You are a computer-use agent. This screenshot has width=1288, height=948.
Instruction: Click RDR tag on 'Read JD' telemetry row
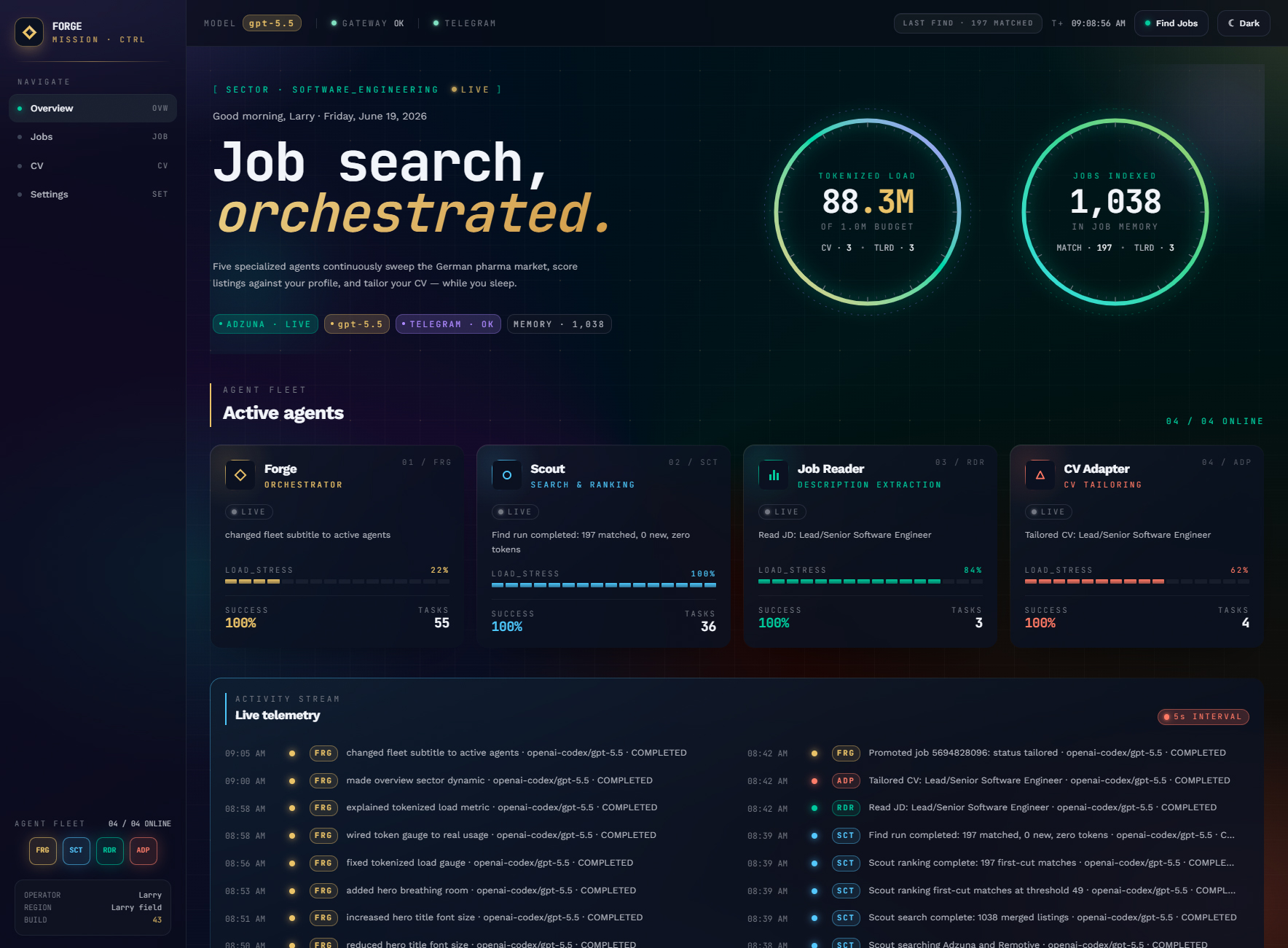tap(846, 808)
